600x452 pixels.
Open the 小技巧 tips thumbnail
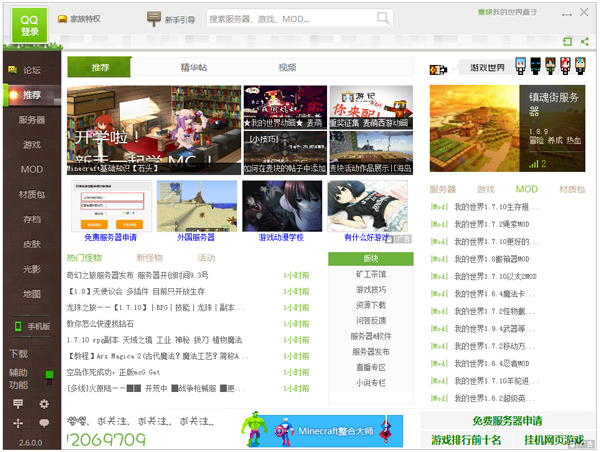[x=285, y=153]
